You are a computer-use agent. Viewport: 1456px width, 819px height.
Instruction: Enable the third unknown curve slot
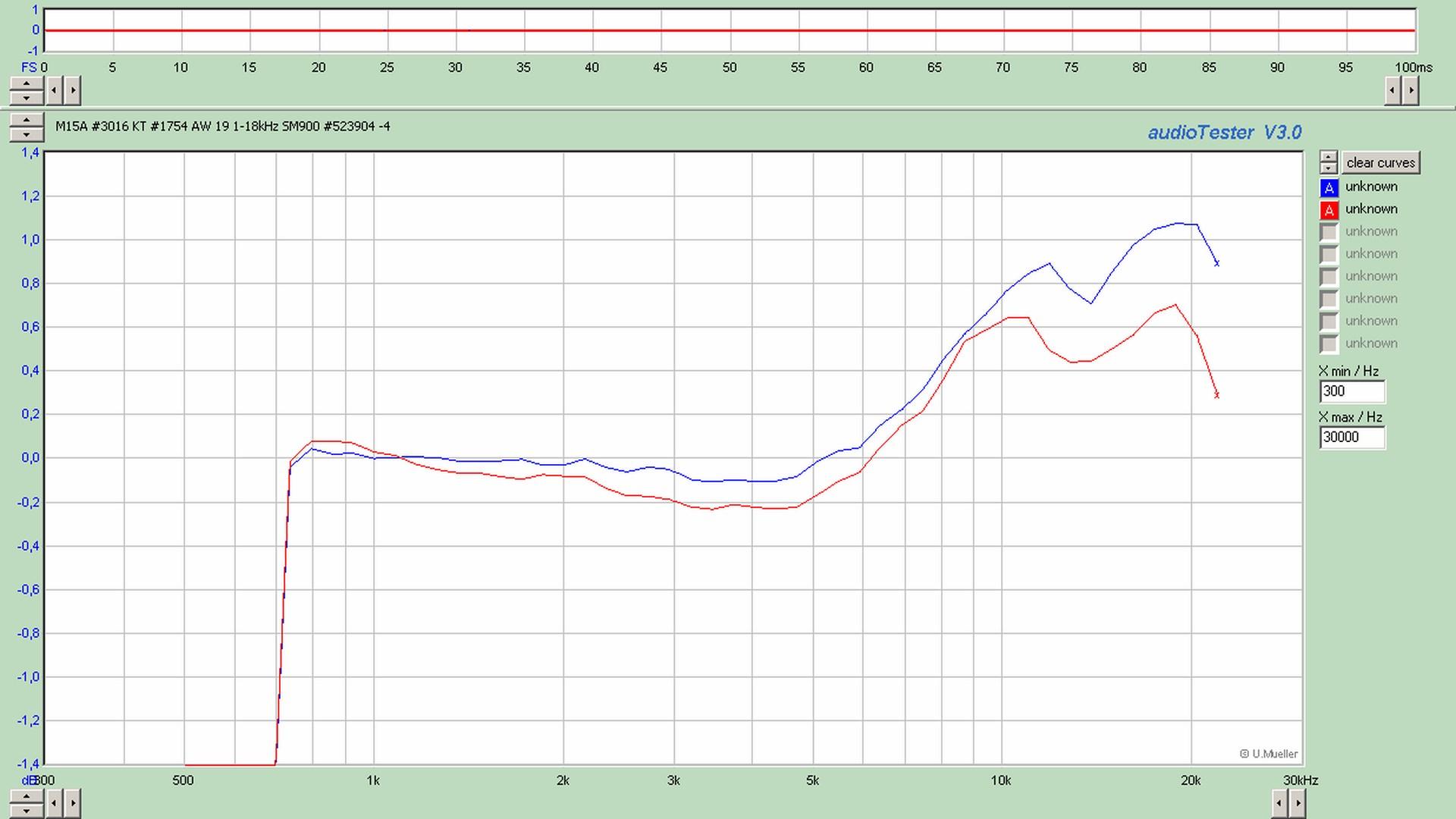pyautogui.click(x=1329, y=232)
